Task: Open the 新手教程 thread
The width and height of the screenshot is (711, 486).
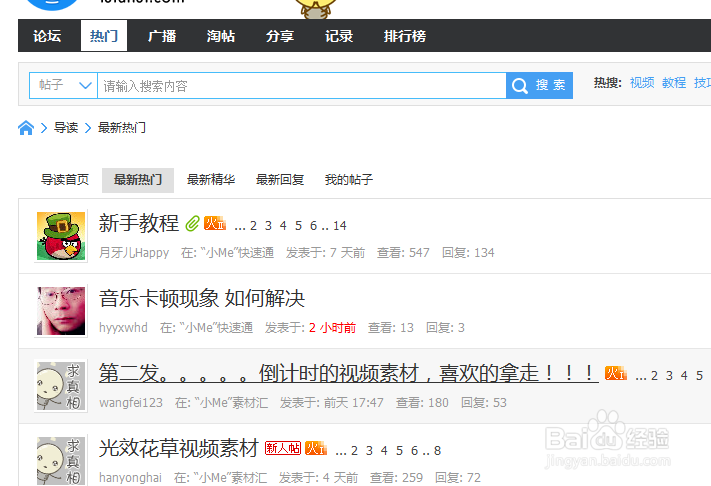Action: (139, 224)
